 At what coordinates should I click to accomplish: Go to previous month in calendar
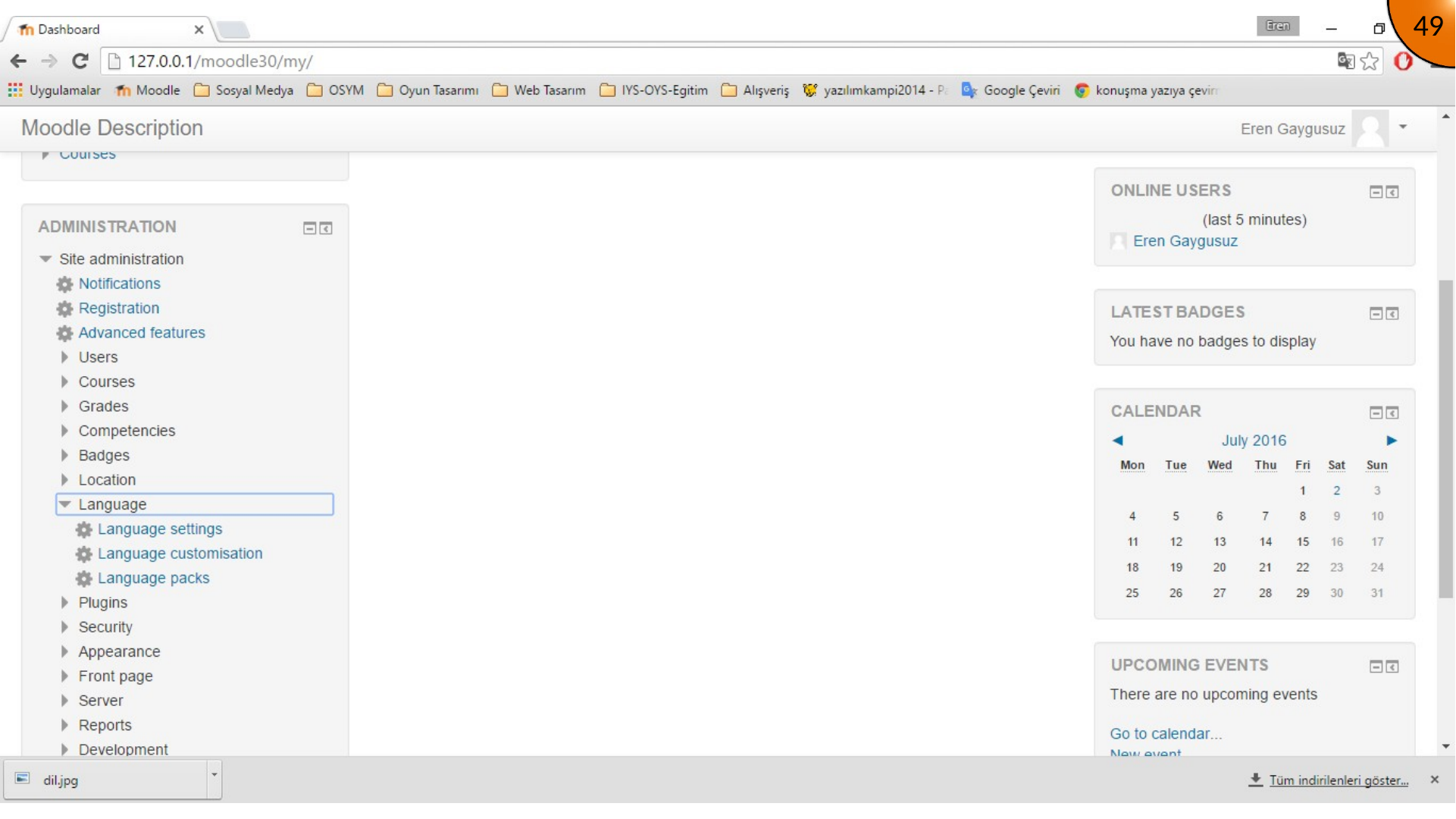tap(1117, 441)
